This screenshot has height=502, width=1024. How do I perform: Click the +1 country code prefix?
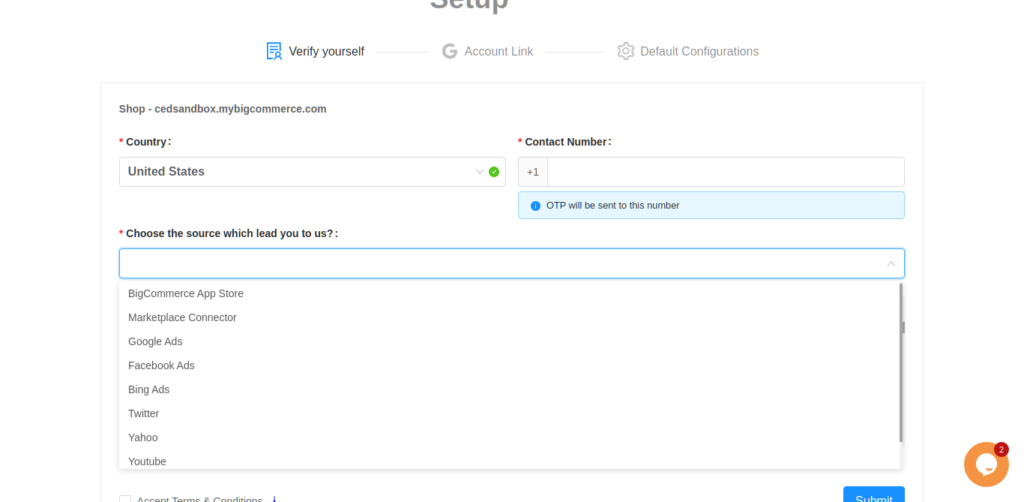[533, 172]
